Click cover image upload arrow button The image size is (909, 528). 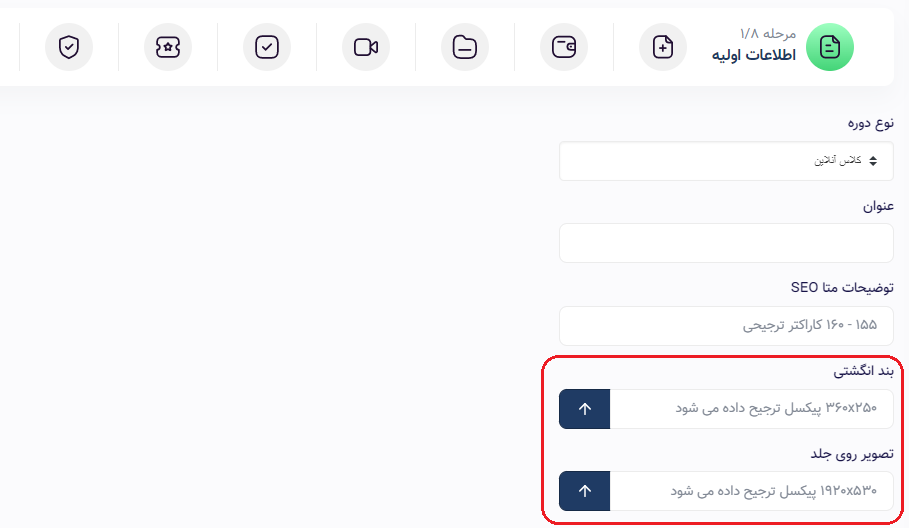click(x=584, y=491)
